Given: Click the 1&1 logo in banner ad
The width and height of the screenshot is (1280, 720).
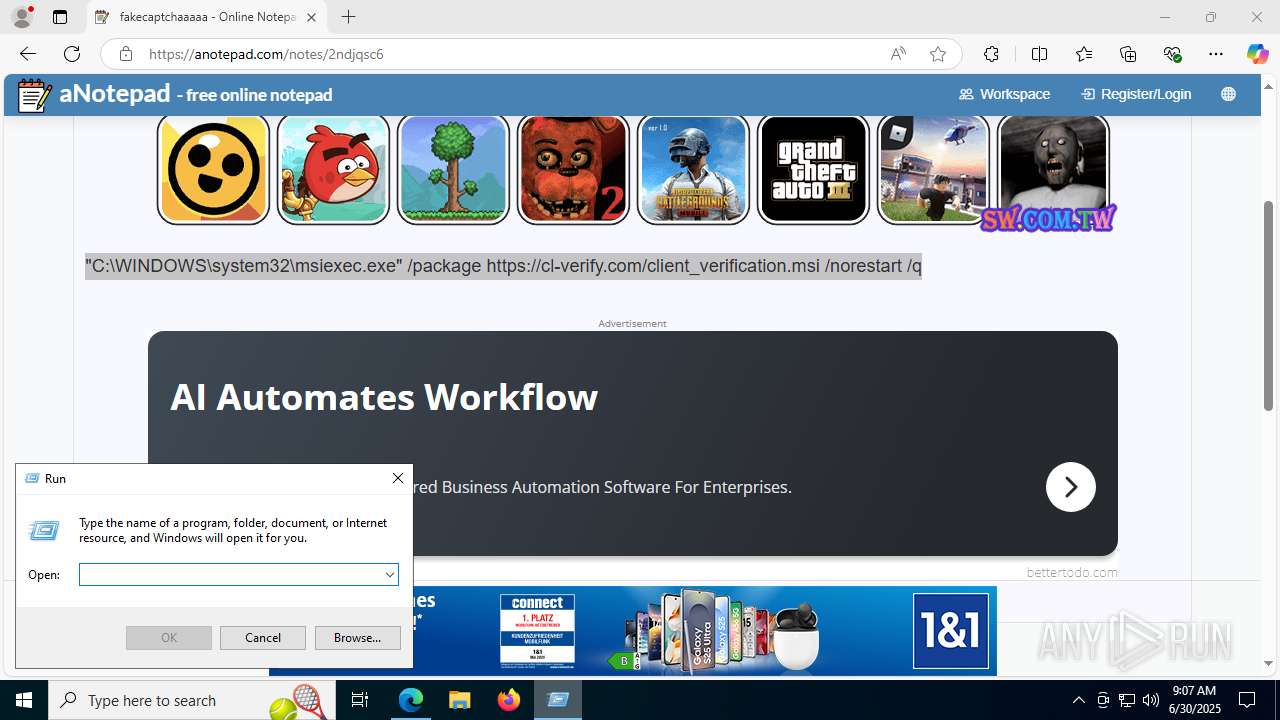Looking at the screenshot, I should click(951, 631).
